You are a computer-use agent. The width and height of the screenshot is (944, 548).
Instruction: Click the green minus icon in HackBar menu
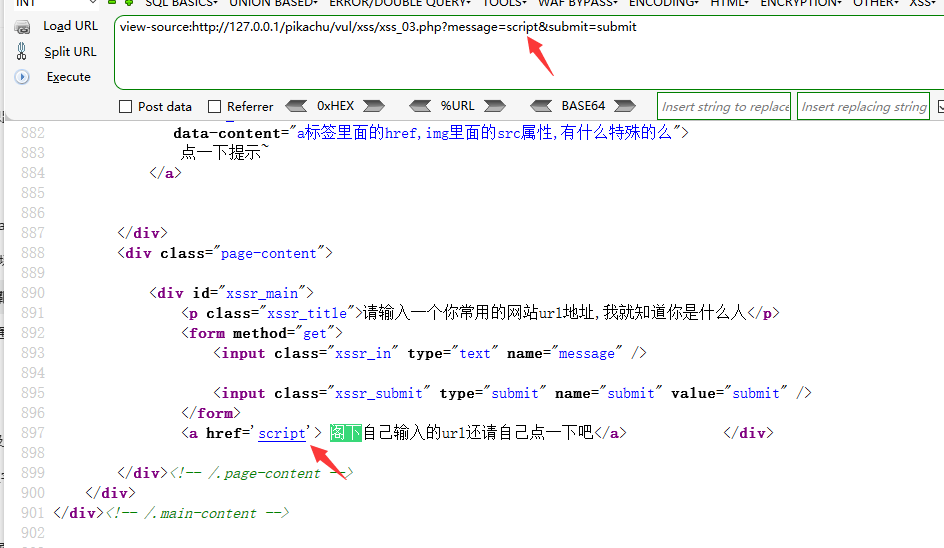click(x=111, y=2)
